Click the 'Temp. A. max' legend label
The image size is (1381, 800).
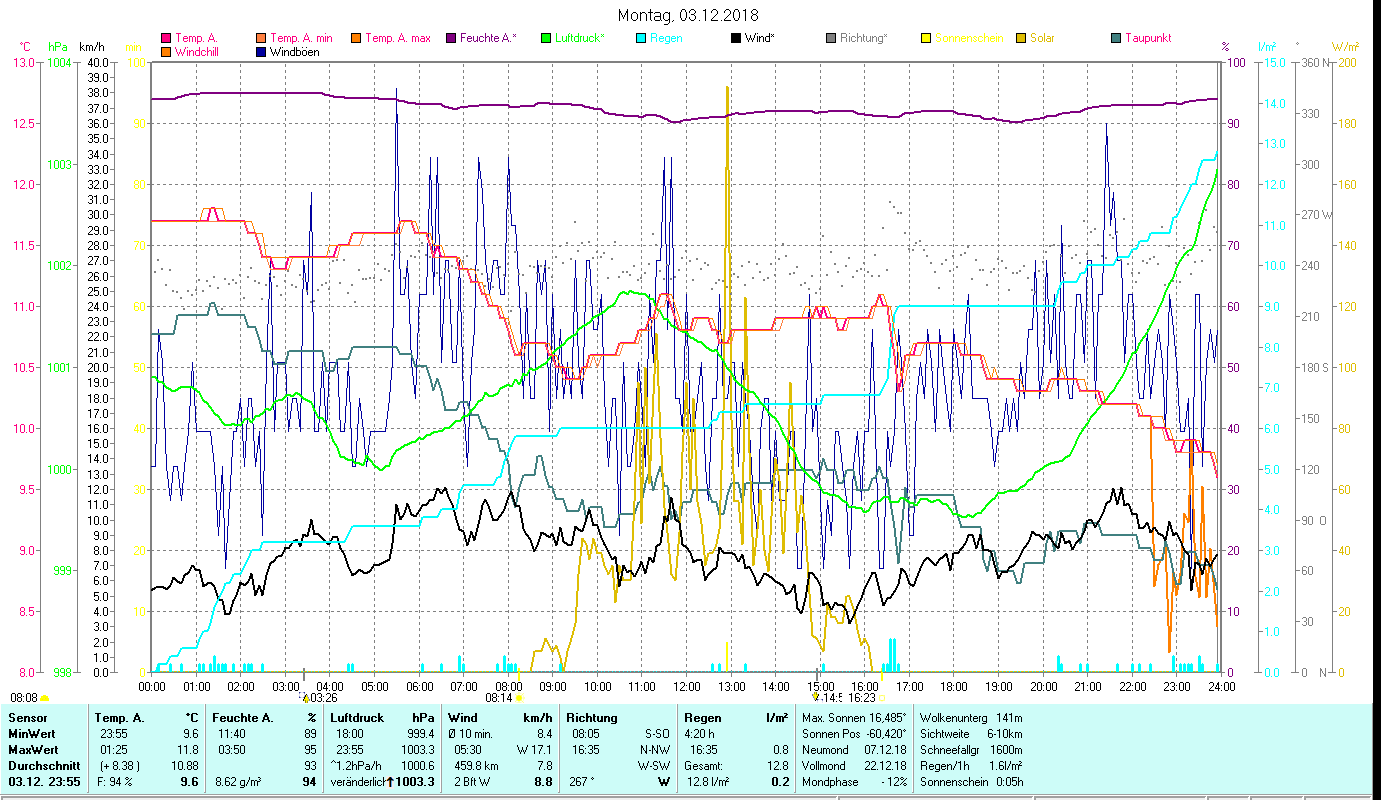(398, 39)
